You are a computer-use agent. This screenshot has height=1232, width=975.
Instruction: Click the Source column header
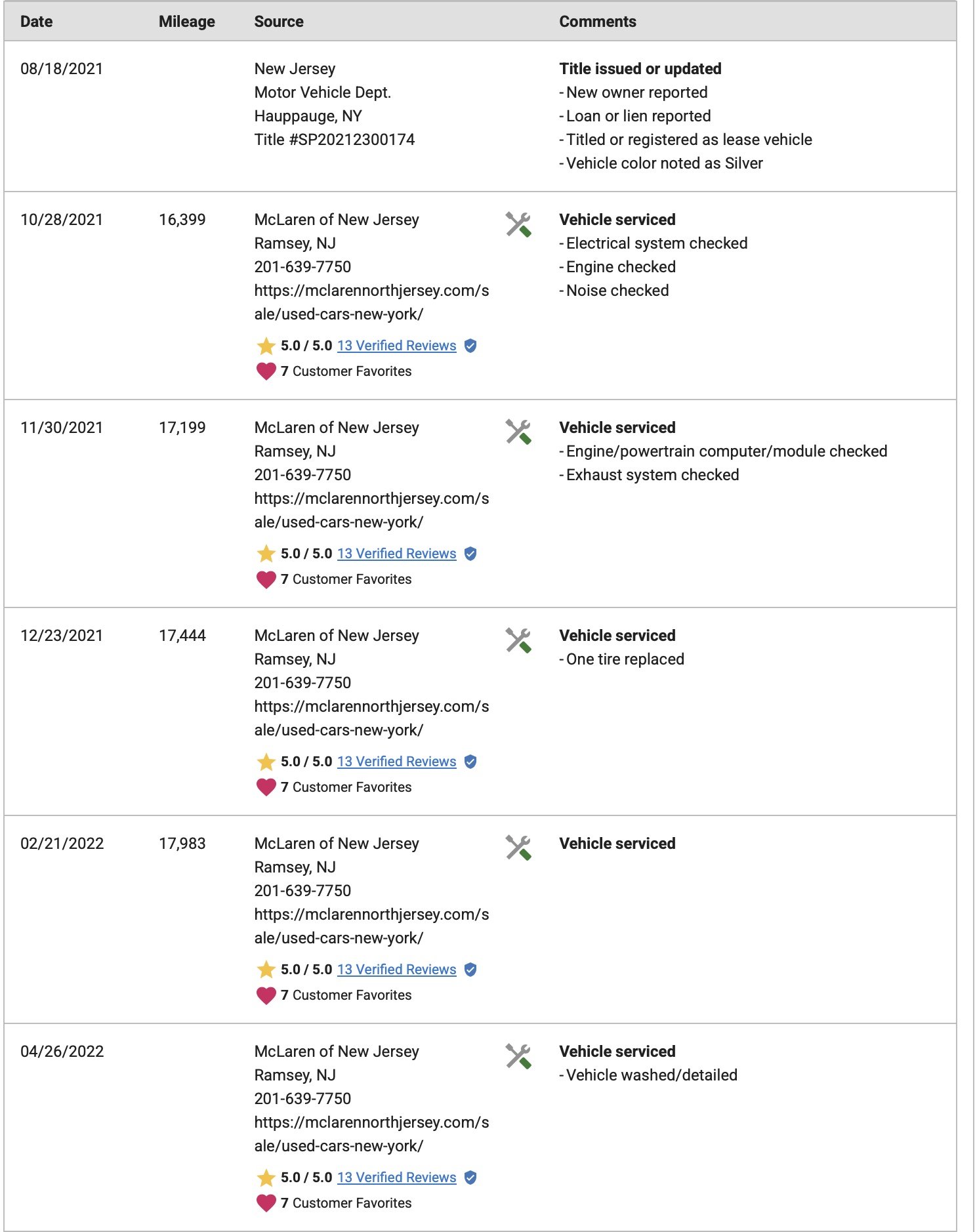pyautogui.click(x=279, y=22)
